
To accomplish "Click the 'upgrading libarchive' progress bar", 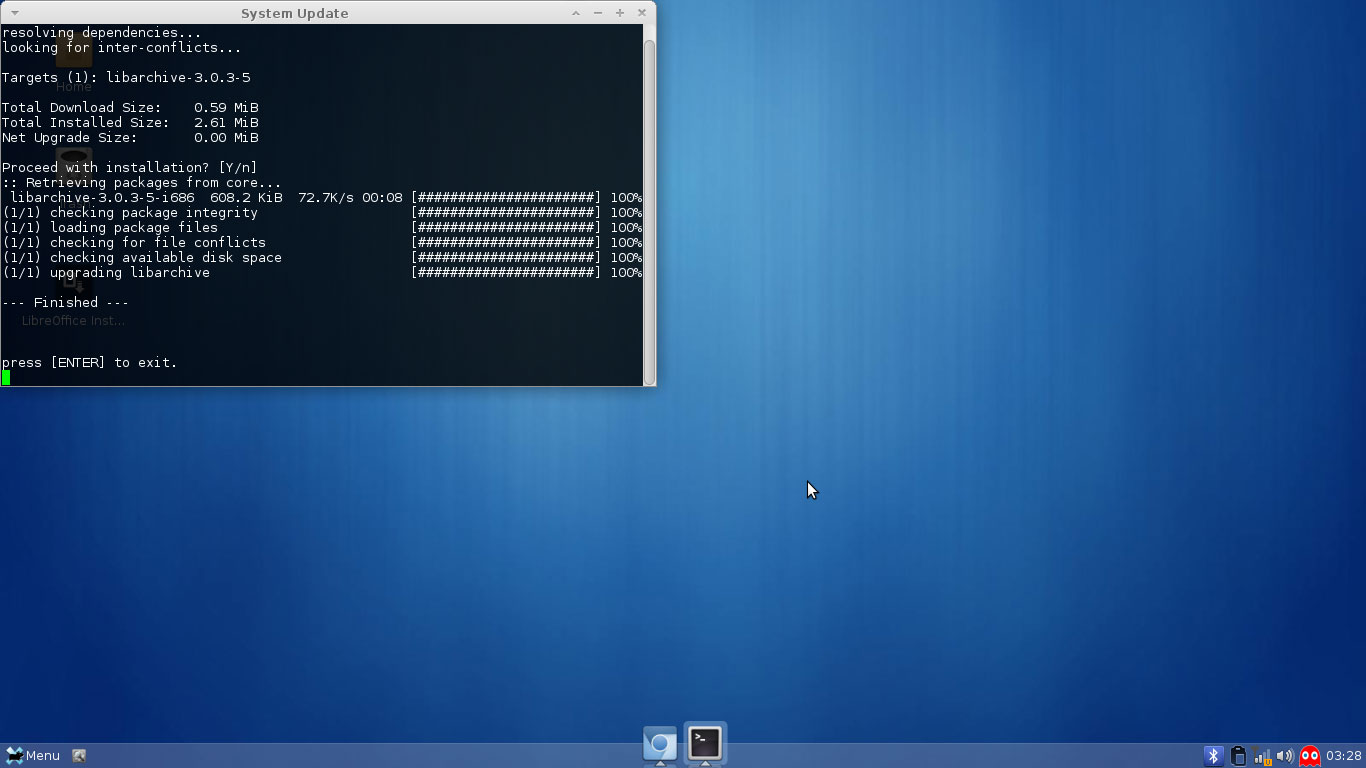I will 506,273.
